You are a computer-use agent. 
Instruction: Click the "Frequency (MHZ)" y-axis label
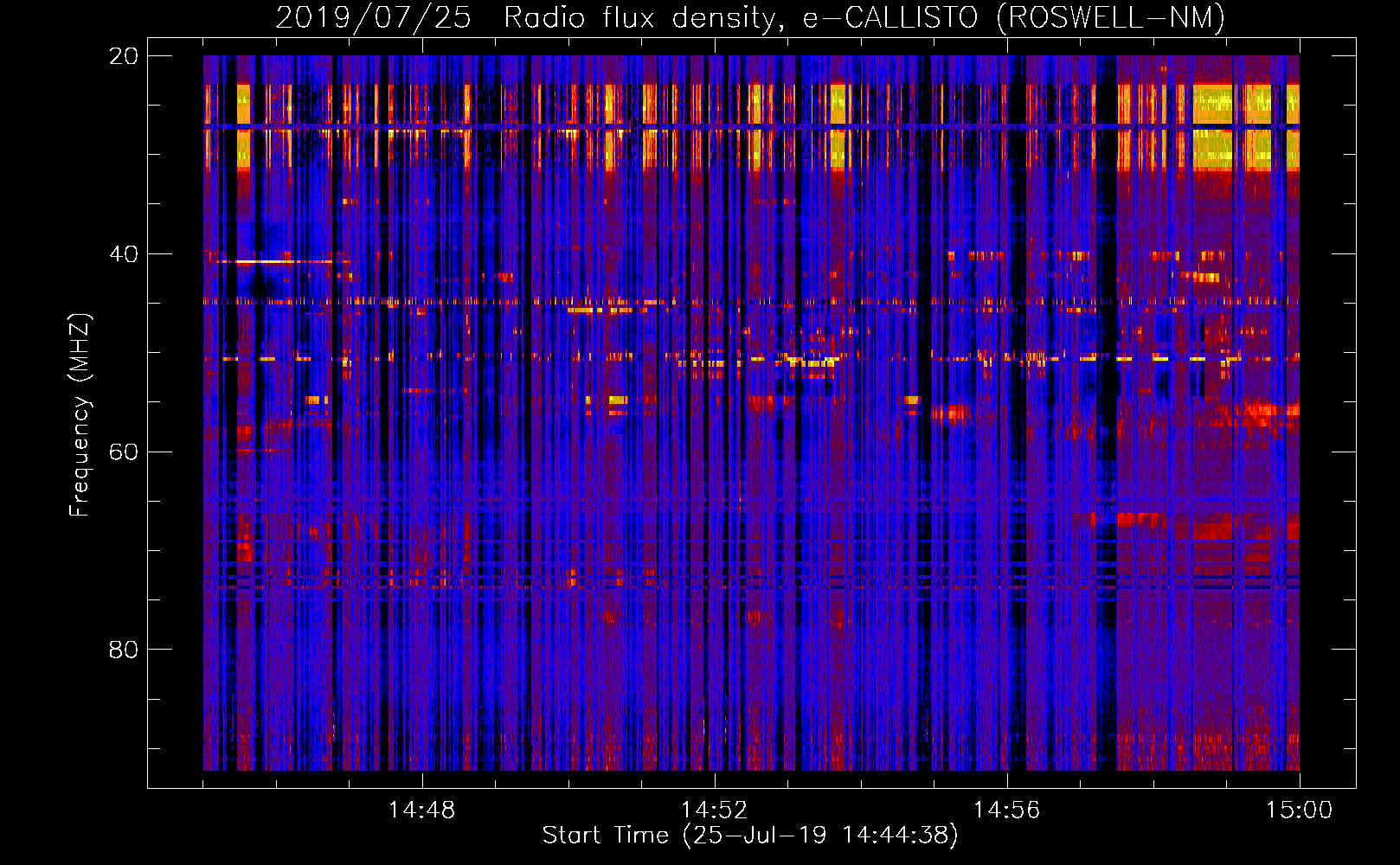(x=80, y=415)
